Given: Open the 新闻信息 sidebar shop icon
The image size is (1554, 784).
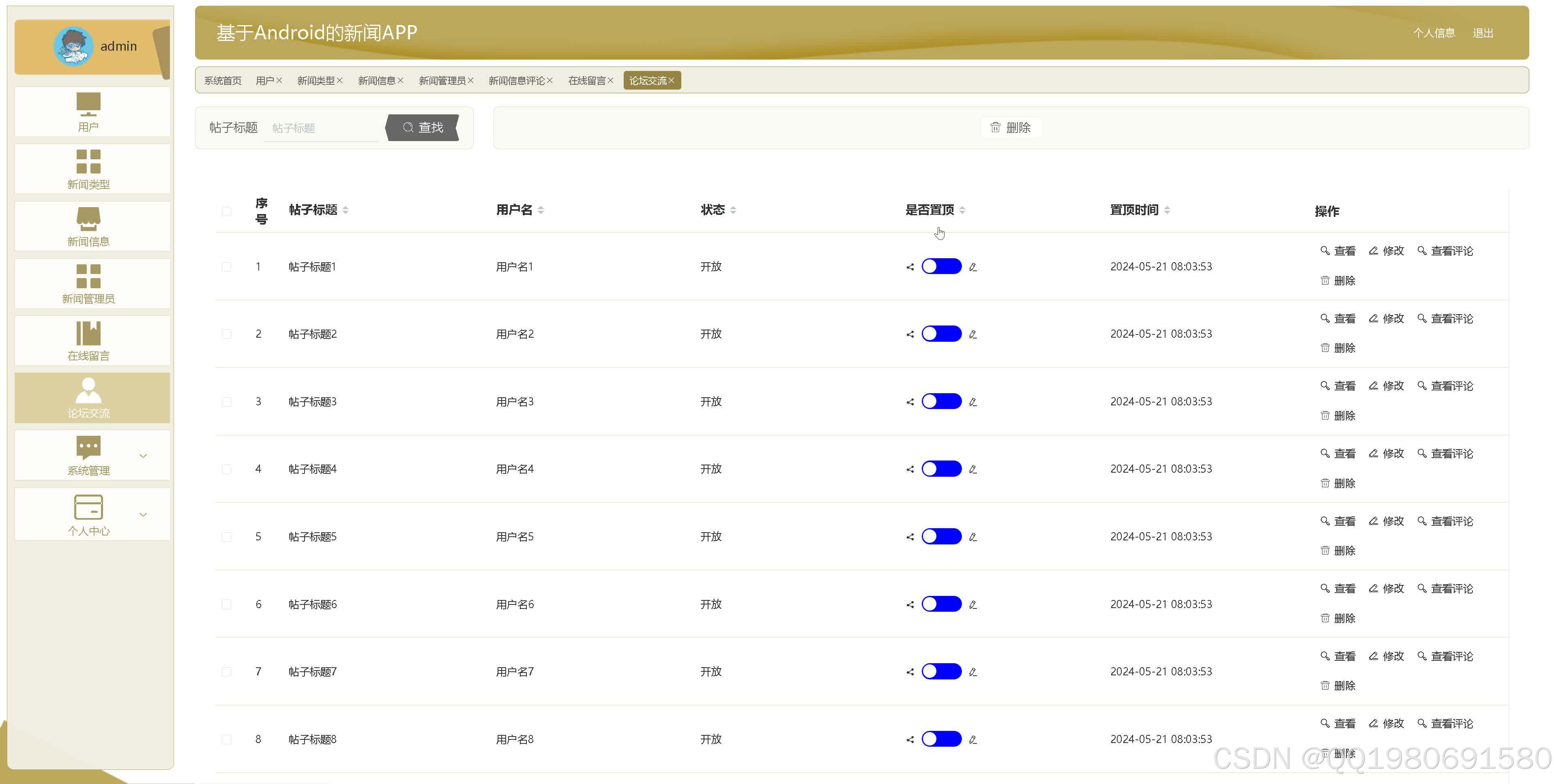Looking at the screenshot, I should [x=88, y=219].
